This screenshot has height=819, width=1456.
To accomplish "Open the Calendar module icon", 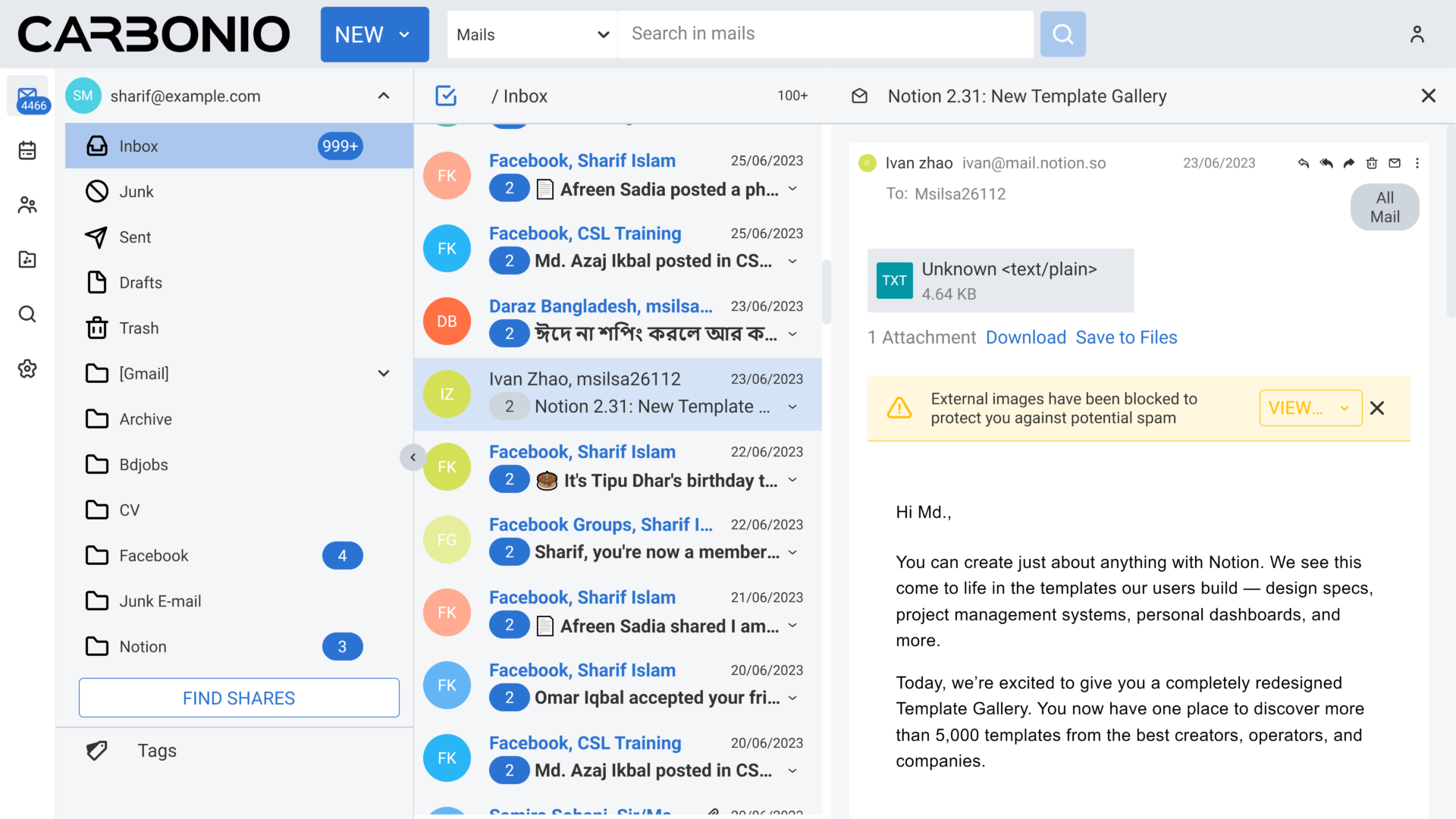I will tap(27, 150).
